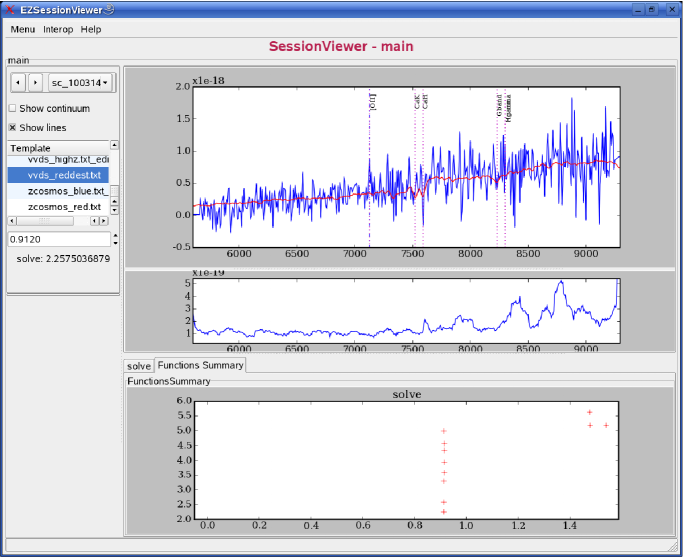
Task: Click the X icon in the title bar
Action: coord(12,8)
